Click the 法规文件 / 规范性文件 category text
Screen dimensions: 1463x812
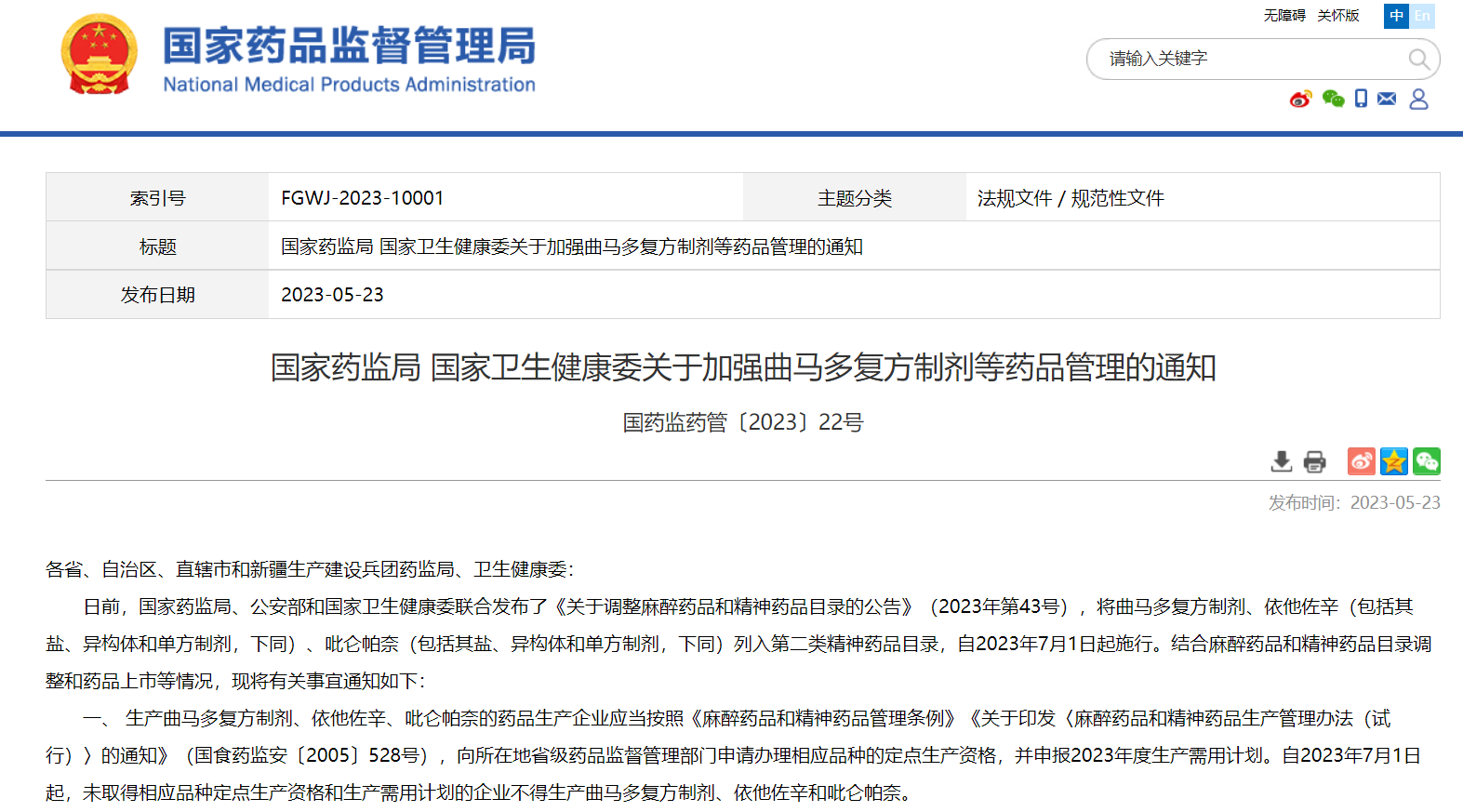pyautogui.click(x=1071, y=198)
